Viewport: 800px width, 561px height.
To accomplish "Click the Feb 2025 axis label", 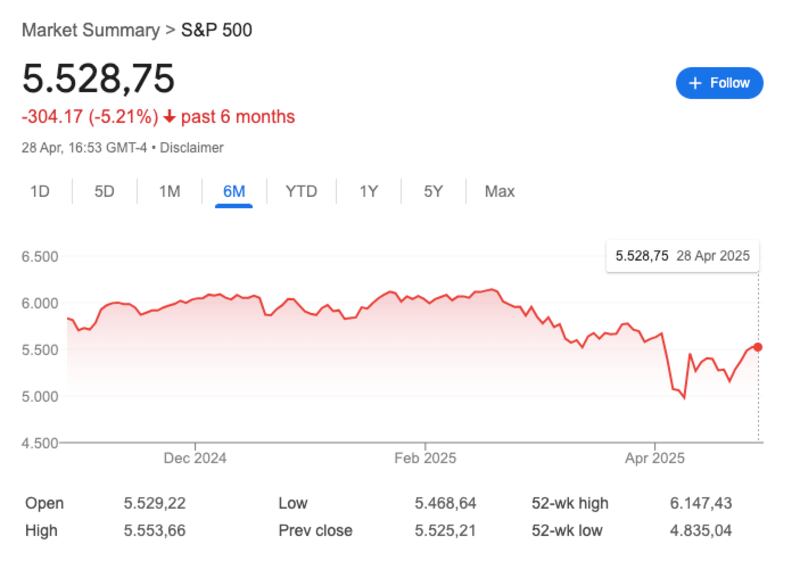I will 425,458.
